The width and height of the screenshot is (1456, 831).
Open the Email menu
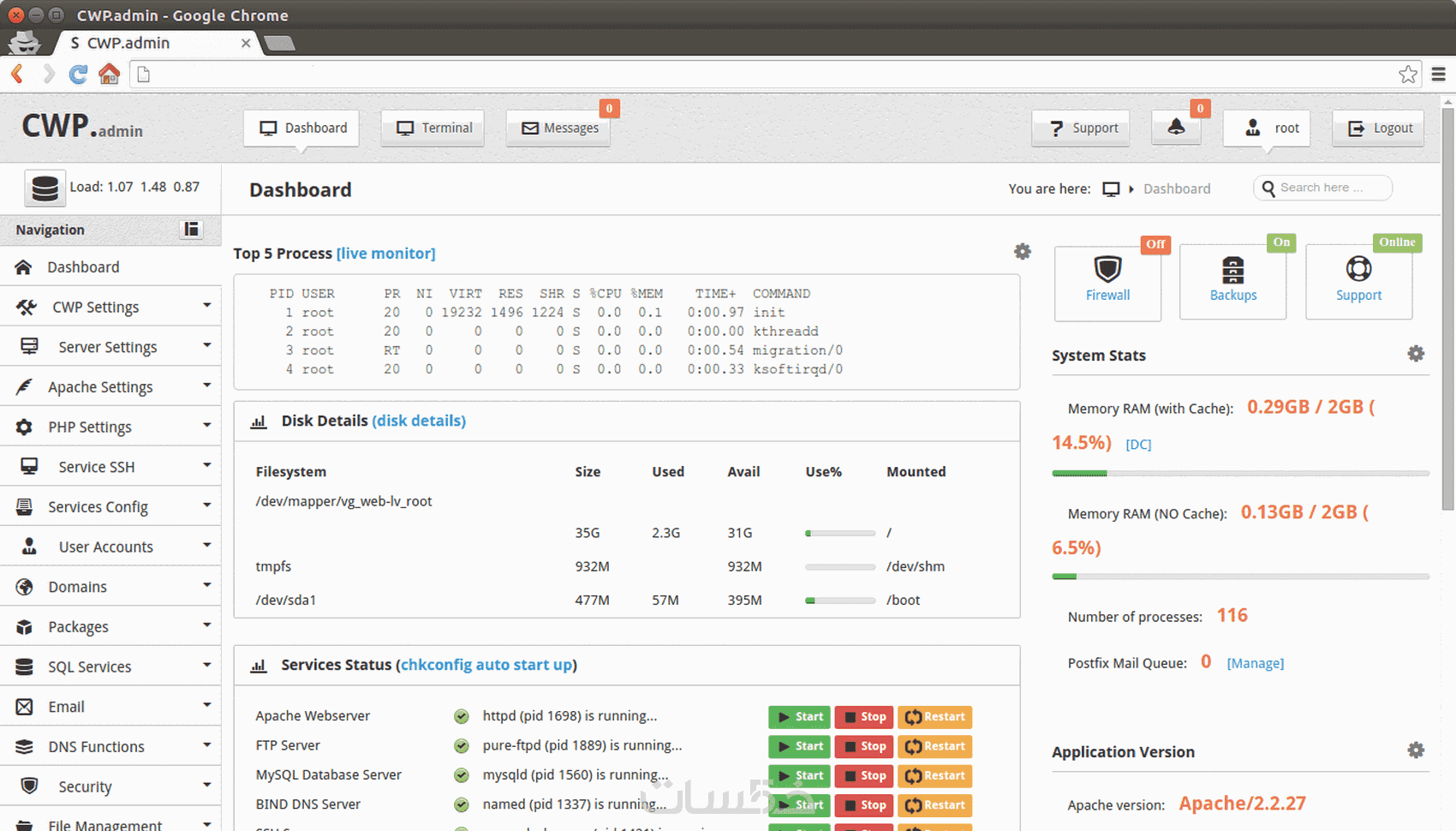tap(110, 707)
